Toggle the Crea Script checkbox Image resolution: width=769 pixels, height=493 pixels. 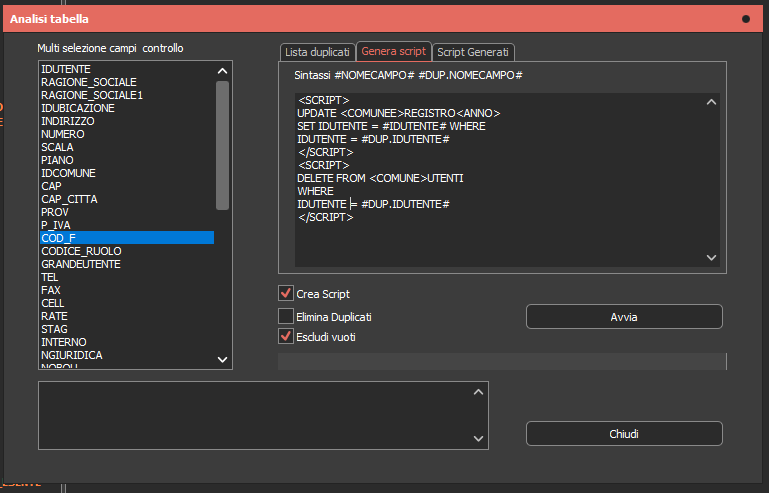285,293
